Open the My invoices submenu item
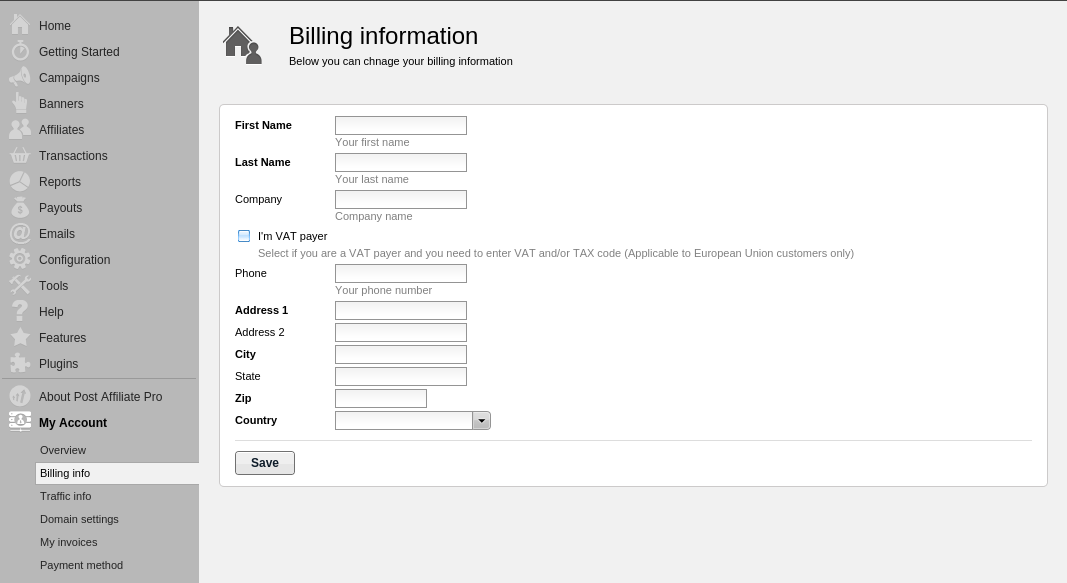Screen dimensions: 1067x583 point(69,542)
